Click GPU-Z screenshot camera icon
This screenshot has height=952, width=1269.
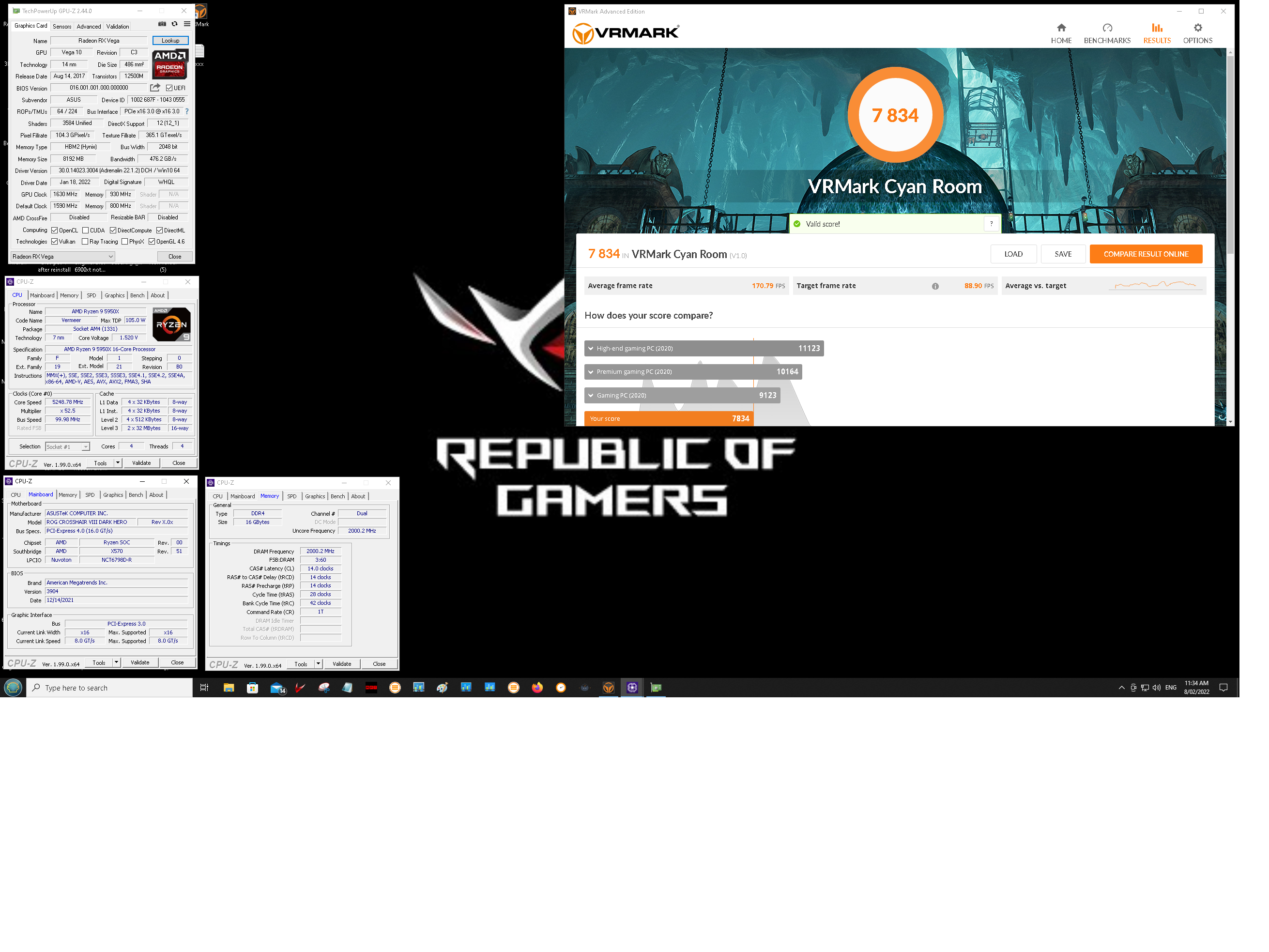(x=162, y=24)
